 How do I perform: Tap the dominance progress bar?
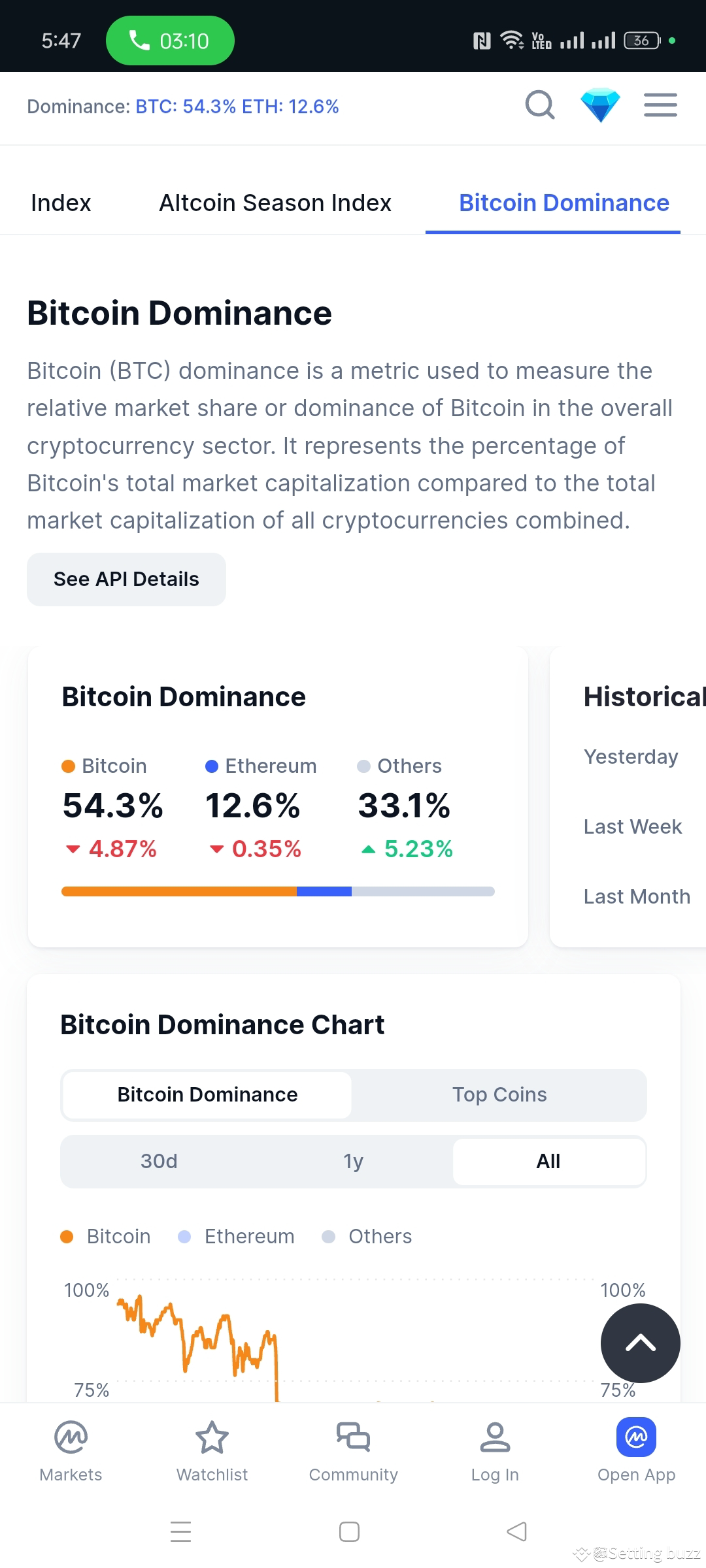click(x=277, y=890)
